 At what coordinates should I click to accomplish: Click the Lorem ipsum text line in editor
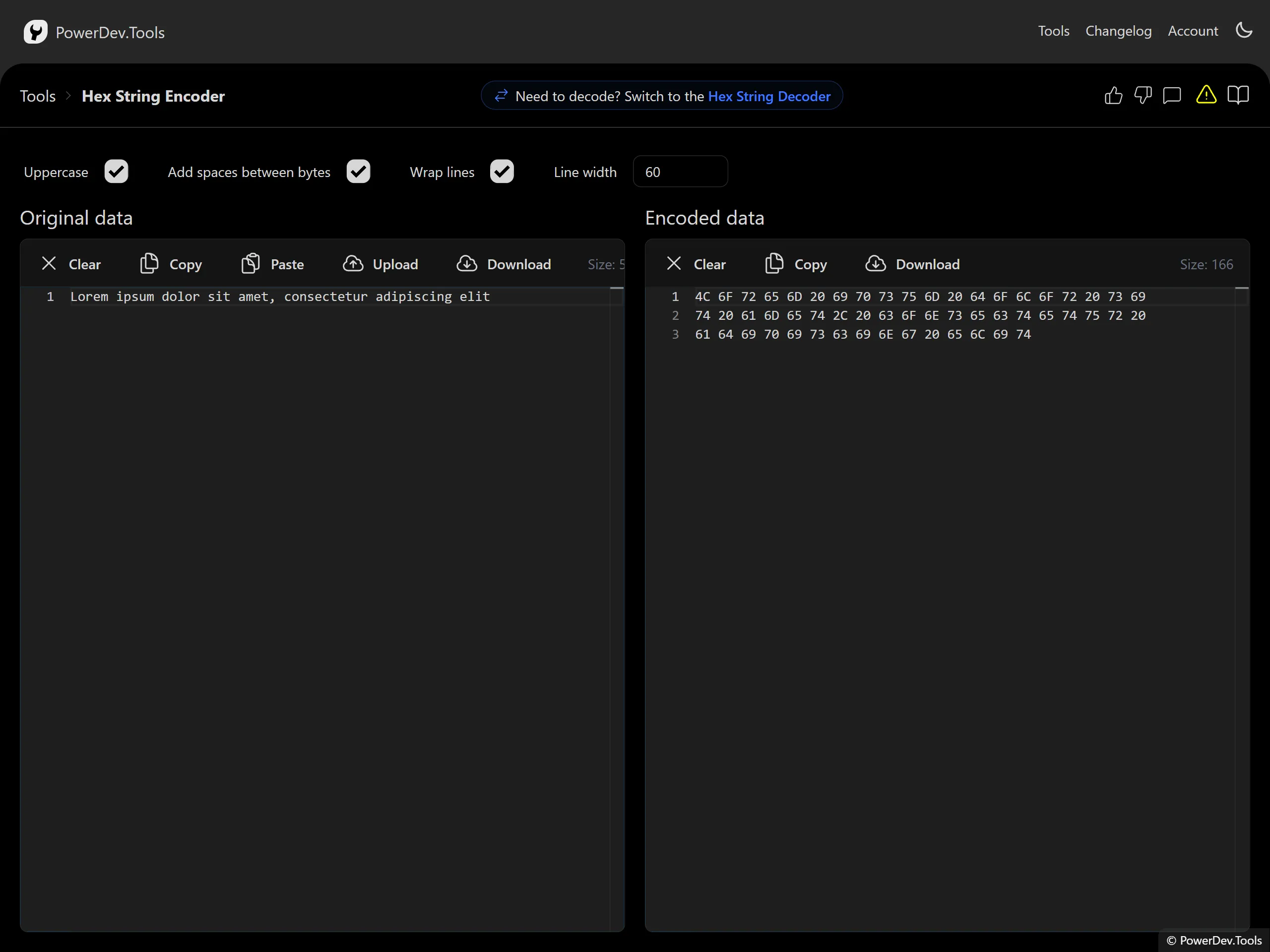coord(280,297)
